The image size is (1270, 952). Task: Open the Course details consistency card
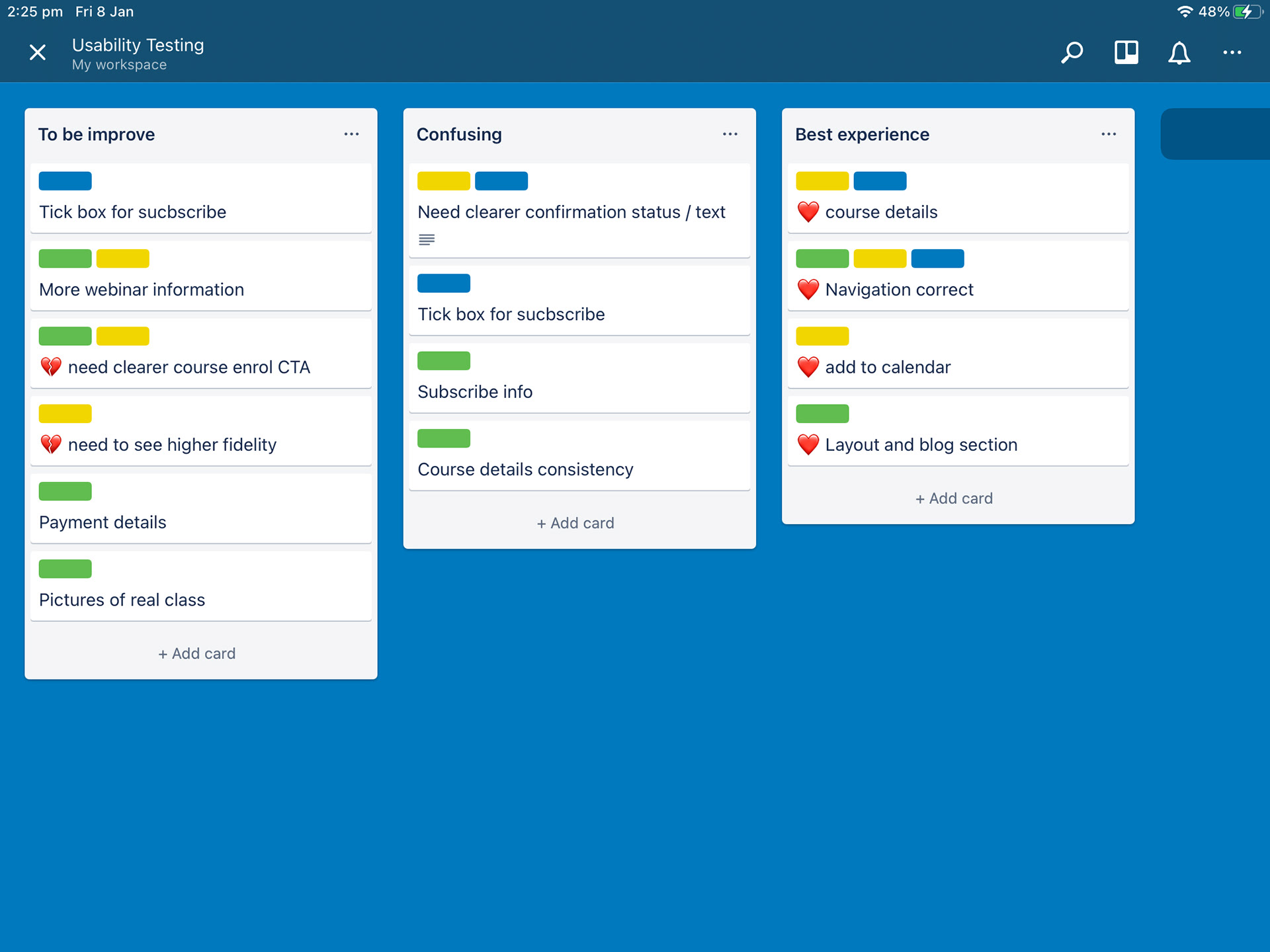click(579, 456)
